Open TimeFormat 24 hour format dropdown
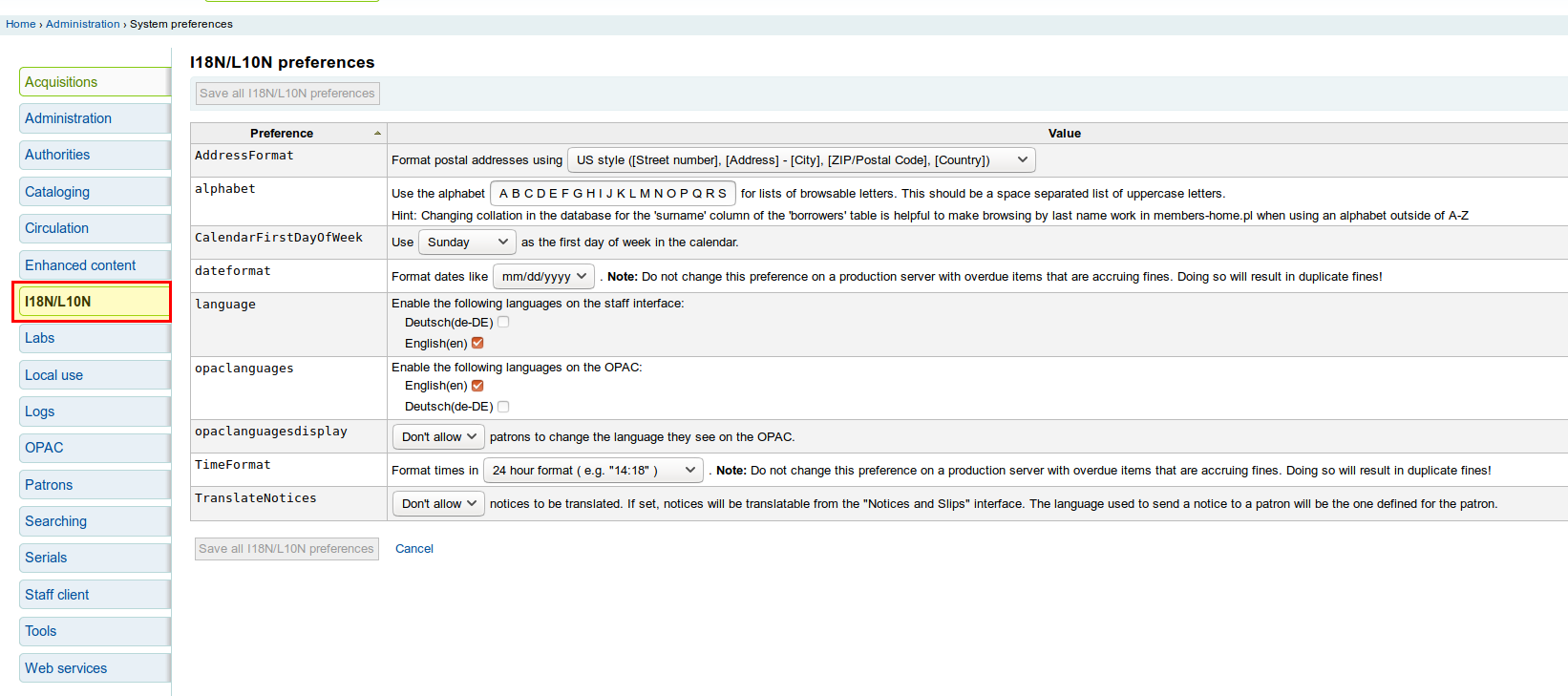 [593, 471]
